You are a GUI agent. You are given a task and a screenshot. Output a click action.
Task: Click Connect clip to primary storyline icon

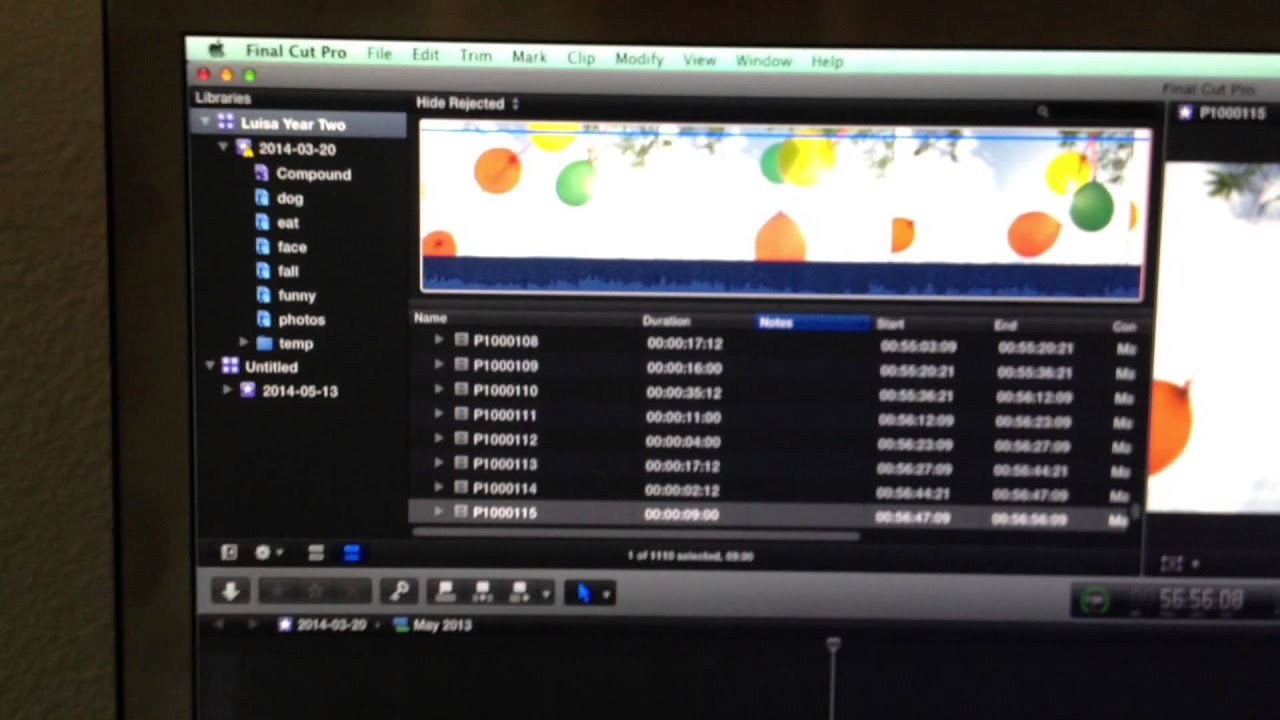446,592
